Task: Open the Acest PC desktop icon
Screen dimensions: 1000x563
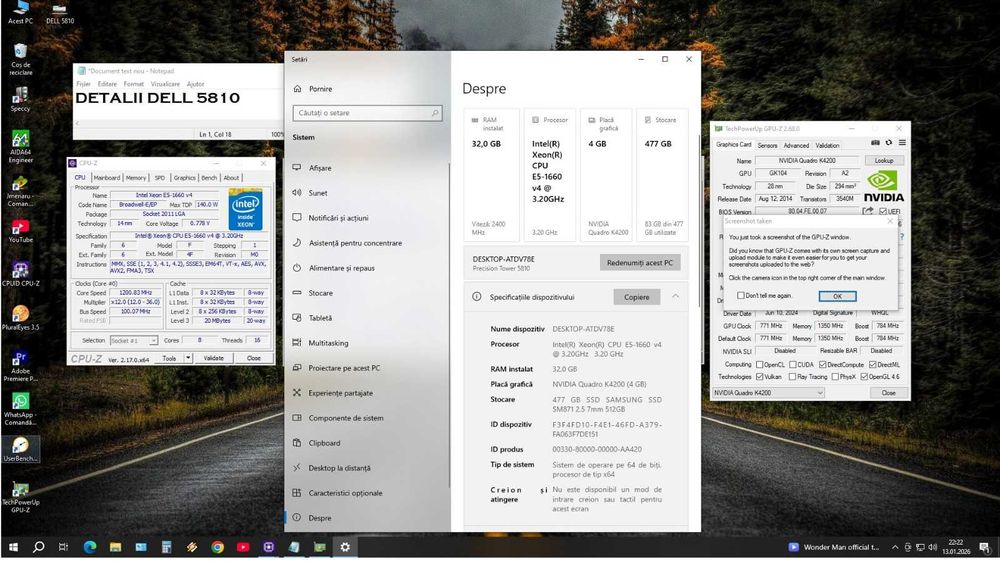Action: pyautogui.click(x=20, y=13)
